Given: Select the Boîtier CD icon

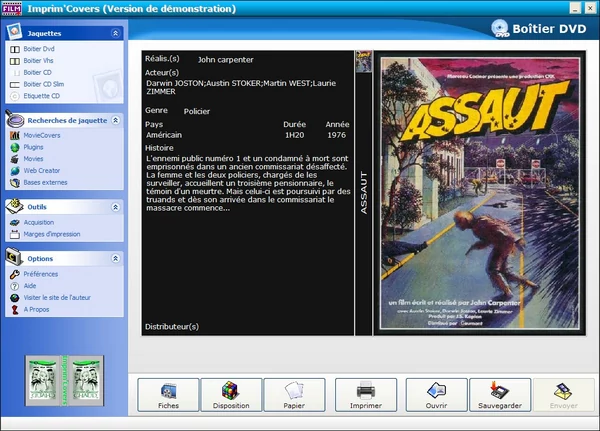Looking at the screenshot, I should (x=15, y=73).
